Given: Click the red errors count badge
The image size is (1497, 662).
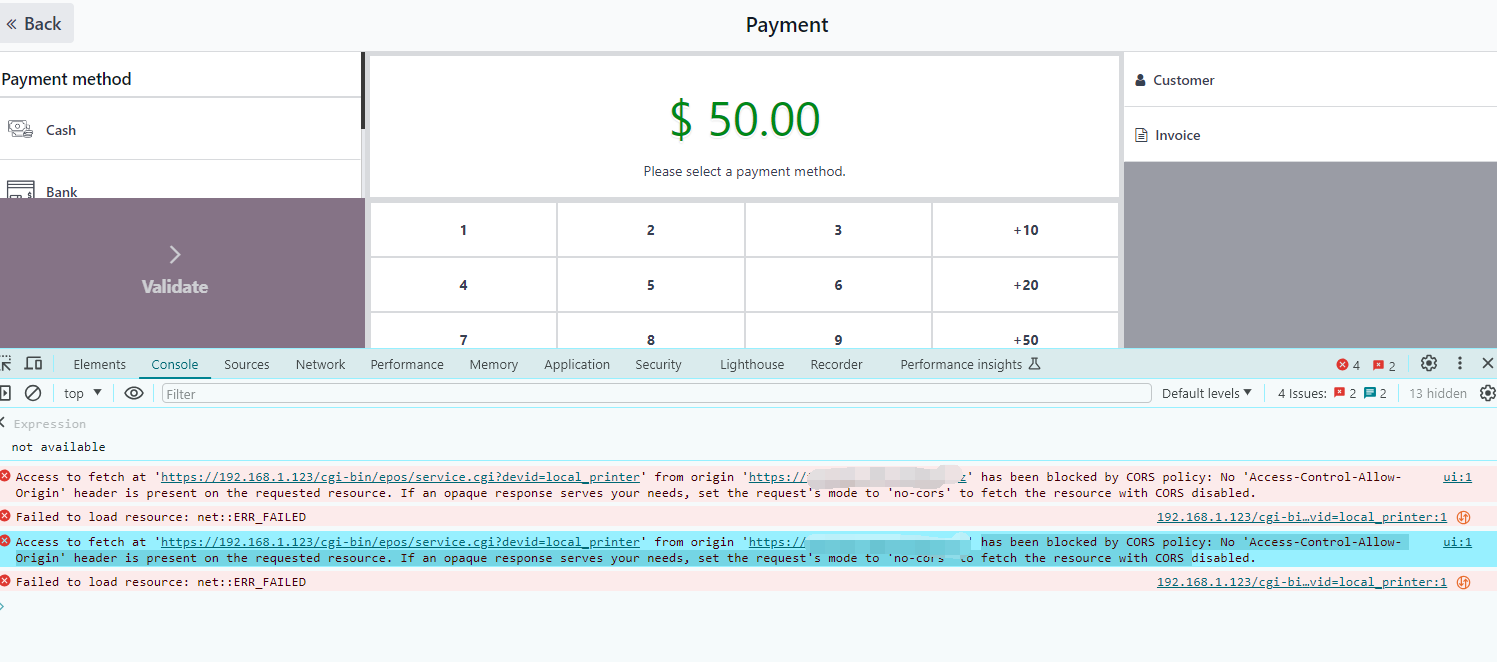Looking at the screenshot, I should (1348, 365).
